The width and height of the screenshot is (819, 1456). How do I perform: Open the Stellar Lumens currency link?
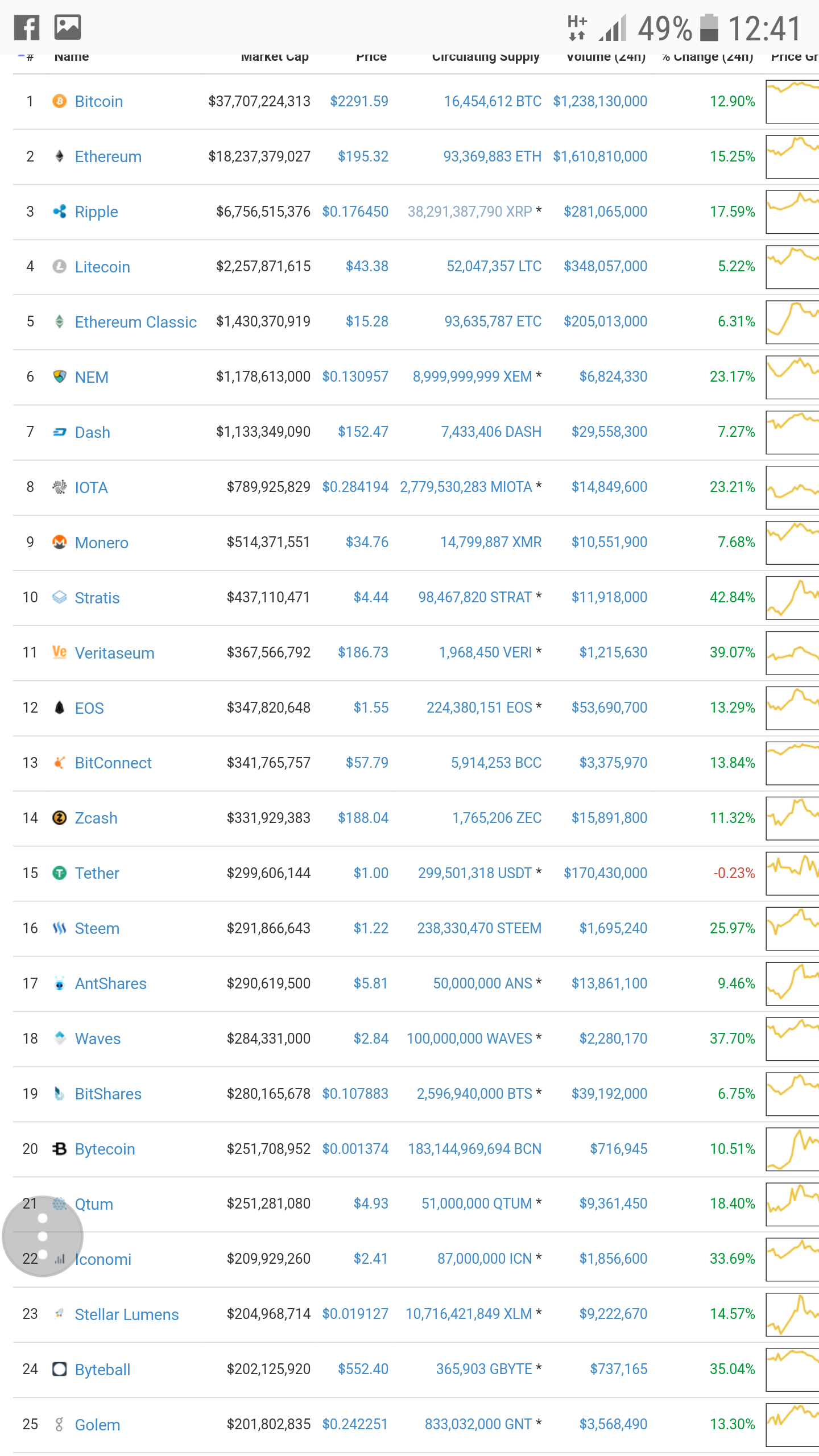(x=127, y=1314)
